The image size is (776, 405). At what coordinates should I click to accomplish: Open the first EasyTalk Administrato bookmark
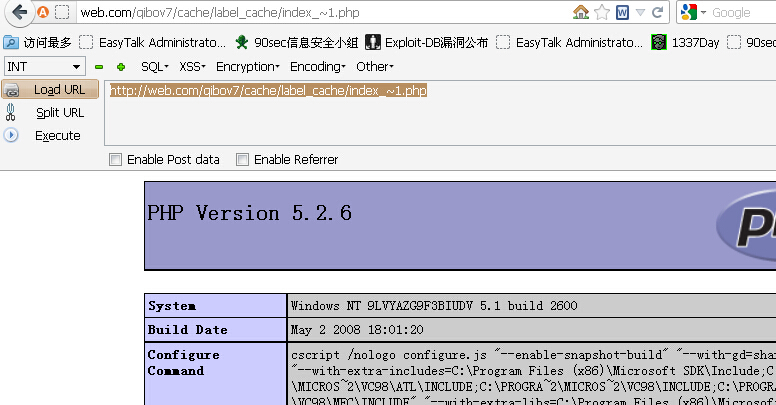[153, 43]
